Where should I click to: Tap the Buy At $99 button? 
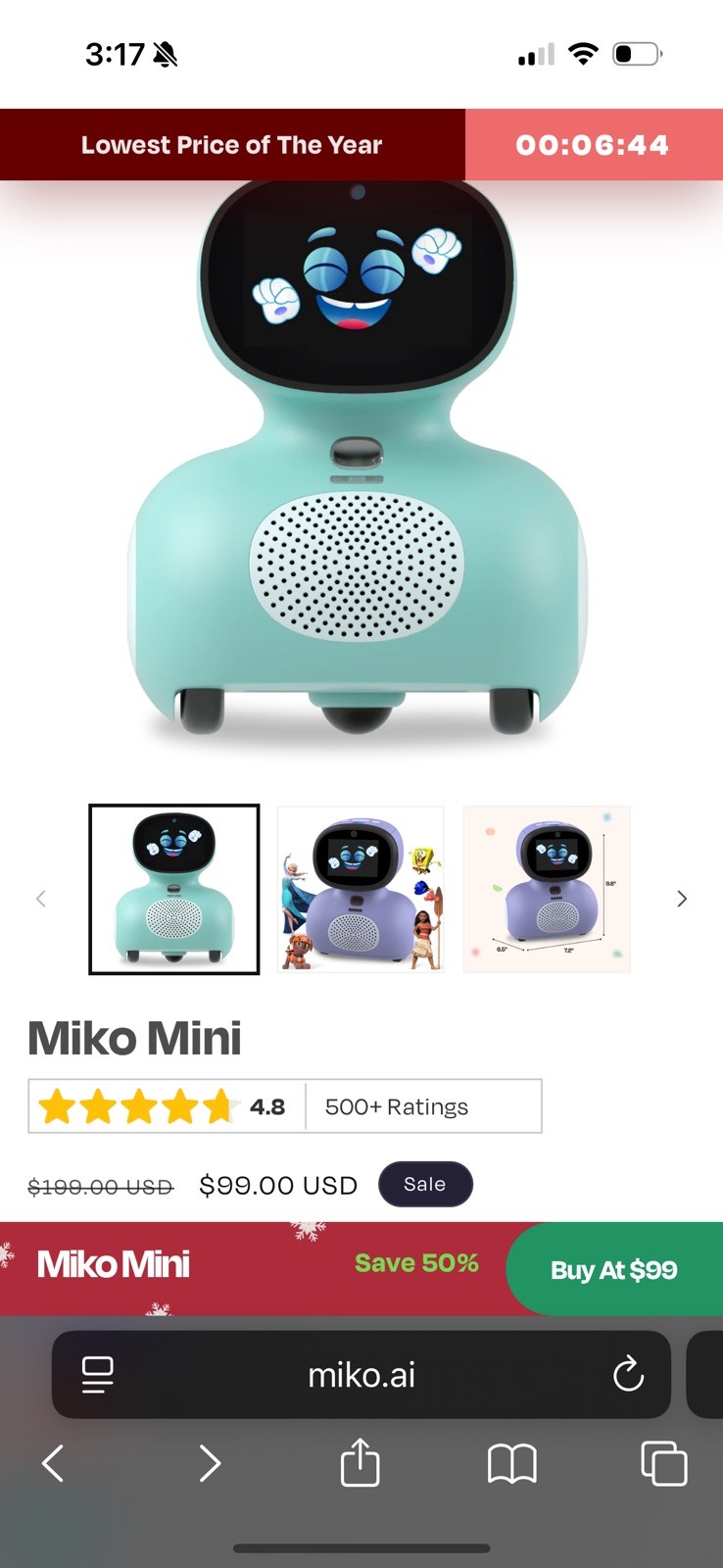pyautogui.click(x=614, y=1269)
